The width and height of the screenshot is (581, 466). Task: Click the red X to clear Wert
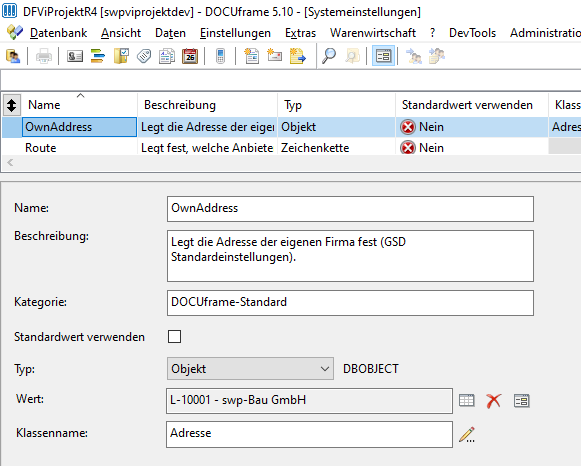pos(494,401)
